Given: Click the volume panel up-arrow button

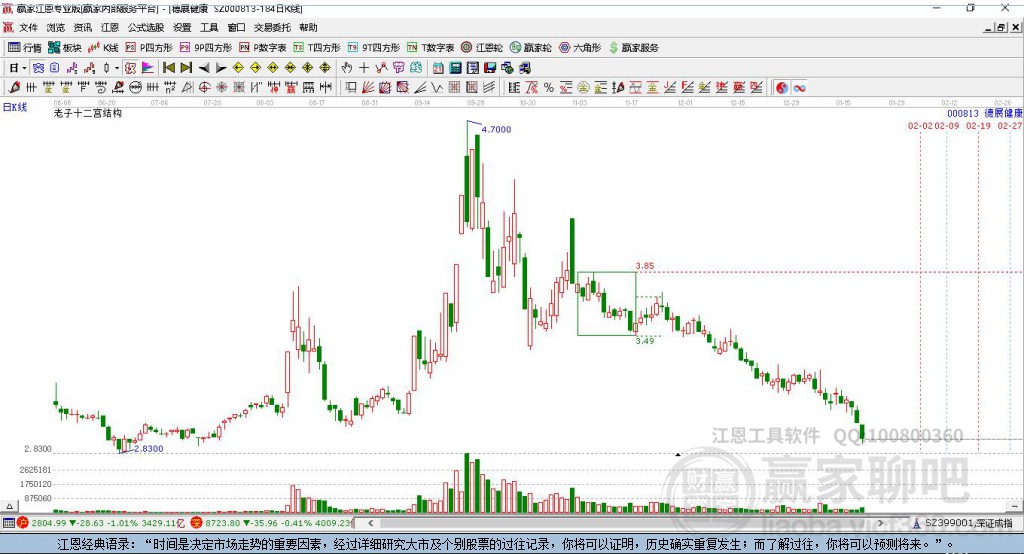Looking at the screenshot, I should [x=9, y=506].
